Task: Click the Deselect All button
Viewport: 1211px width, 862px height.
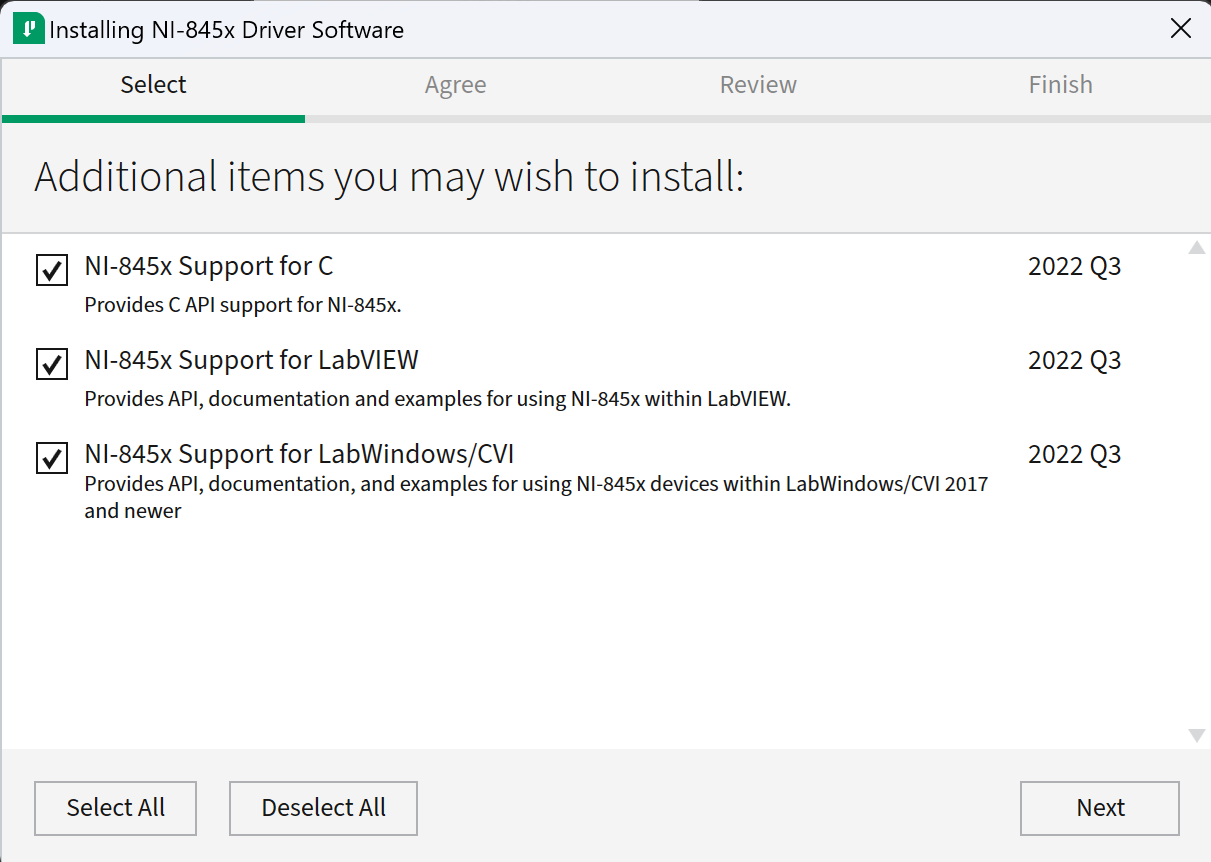Action: pos(323,808)
